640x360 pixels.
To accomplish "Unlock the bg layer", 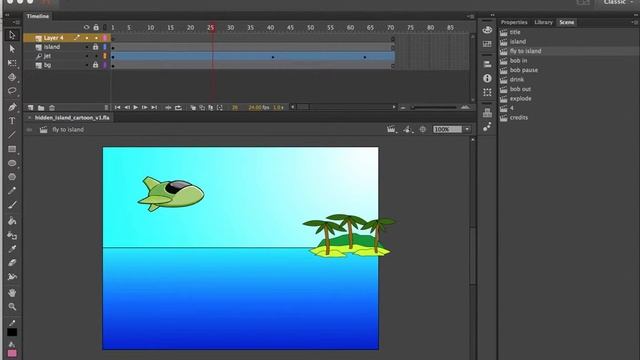I will [x=96, y=65].
